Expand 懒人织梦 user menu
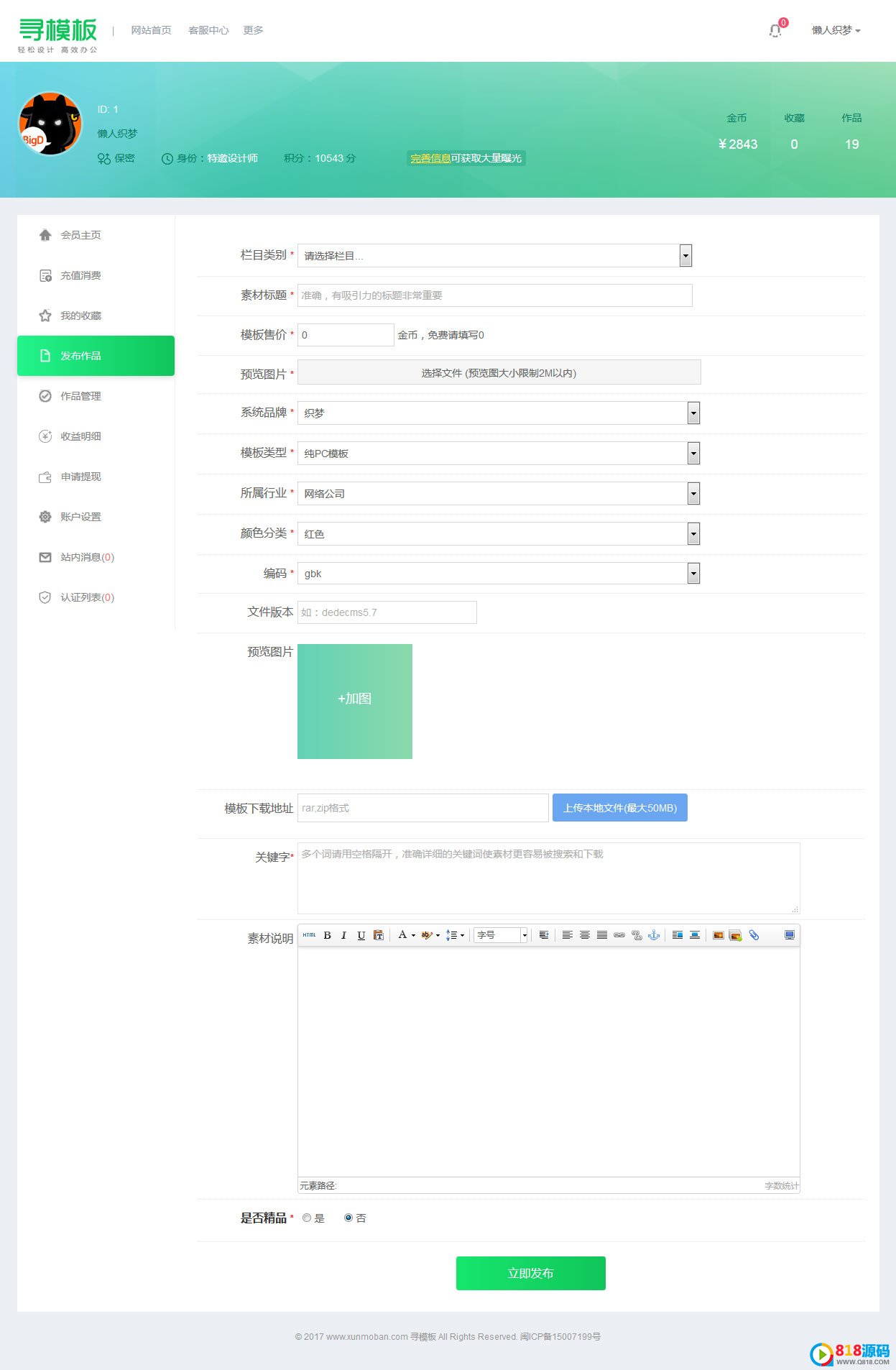This screenshot has width=896, height=1370. [836, 30]
